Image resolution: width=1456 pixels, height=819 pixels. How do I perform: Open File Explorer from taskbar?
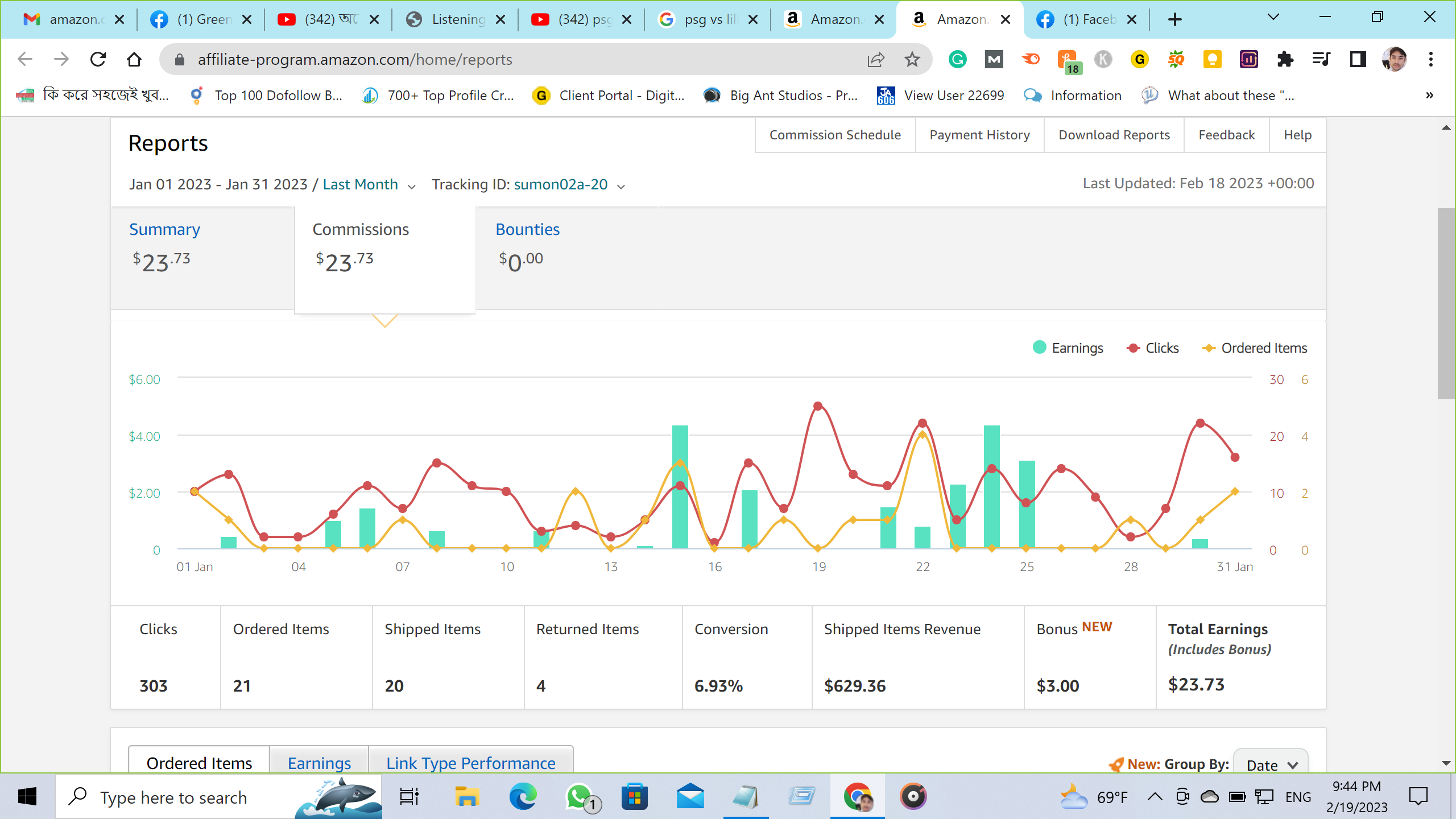point(468,797)
